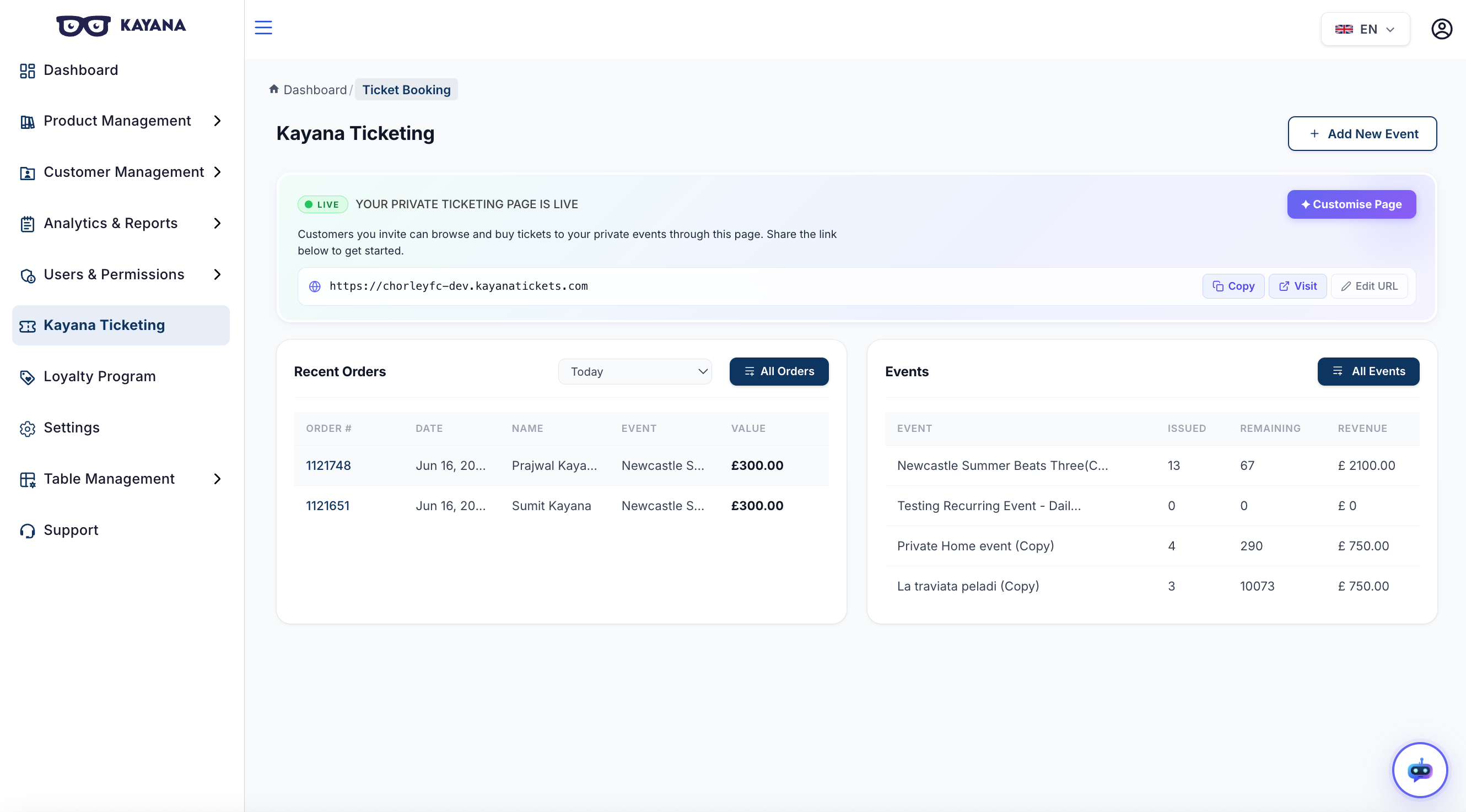Click Add New Event button
The height and width of the screenshot is (812, 1466).
[x=1362, y=134]
